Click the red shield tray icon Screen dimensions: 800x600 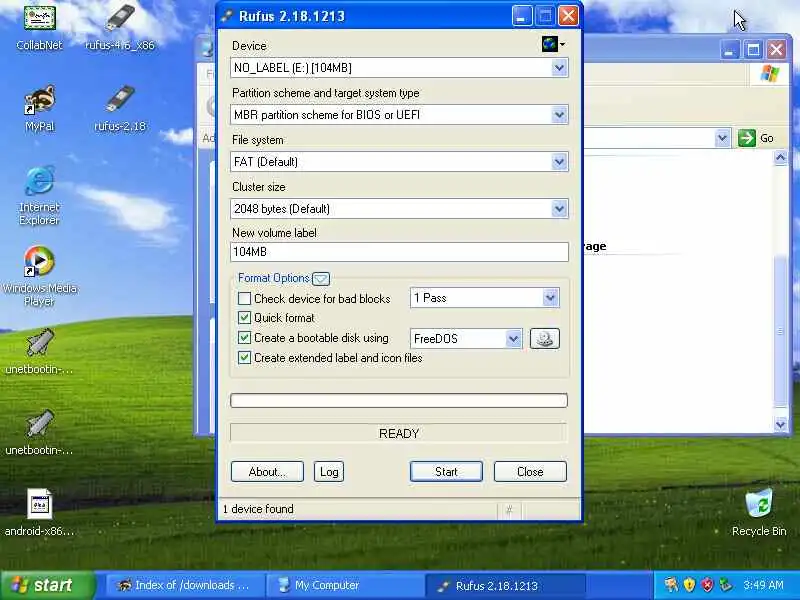point(707,585)
